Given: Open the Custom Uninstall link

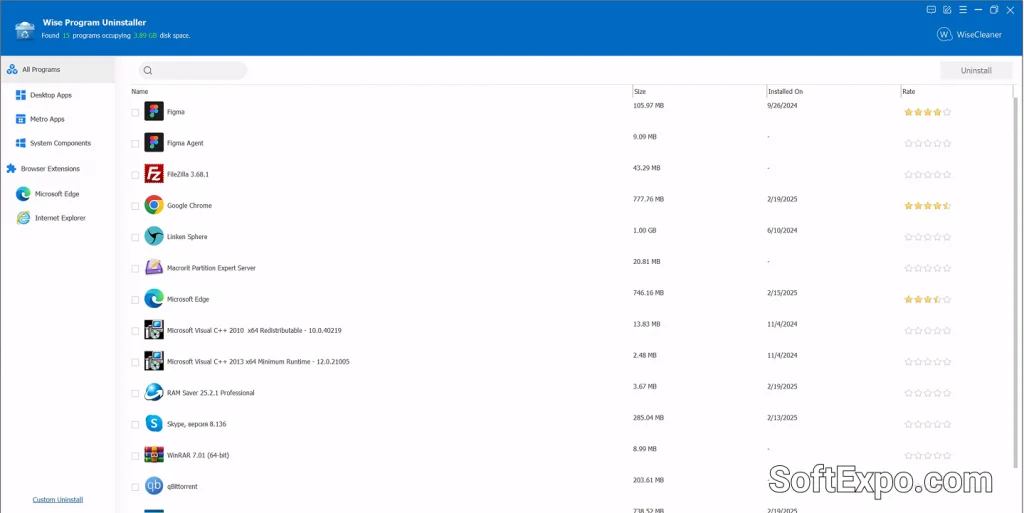Looking at the screenshot, I should (58, 500).
